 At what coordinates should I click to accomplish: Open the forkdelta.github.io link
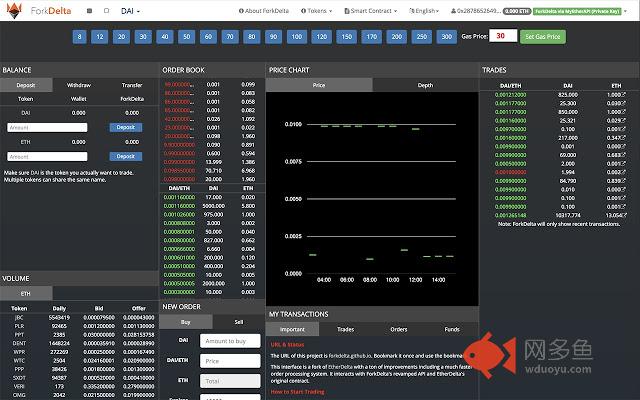pos(350,356)
